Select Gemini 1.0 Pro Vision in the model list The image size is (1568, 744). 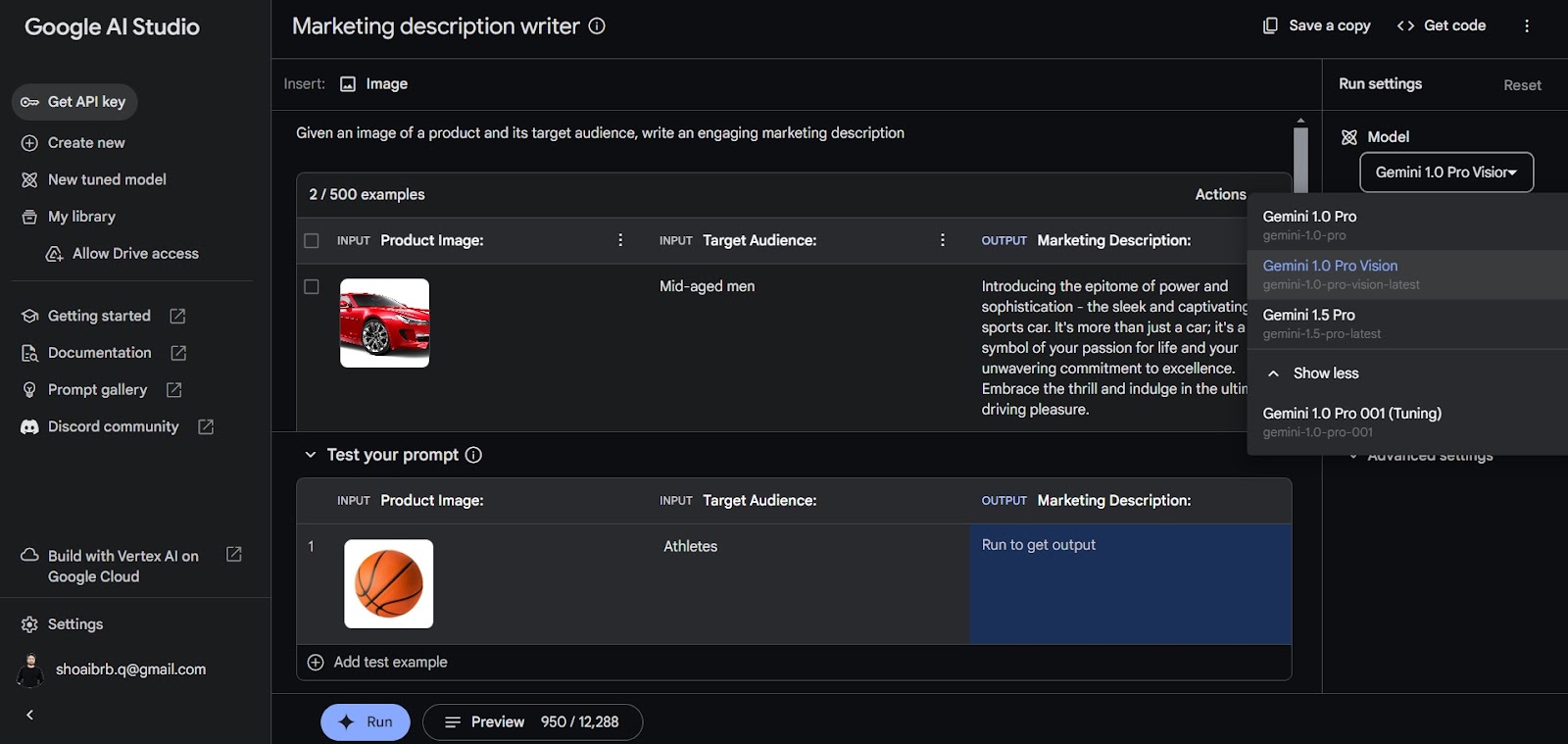(x=1407, y=274)
